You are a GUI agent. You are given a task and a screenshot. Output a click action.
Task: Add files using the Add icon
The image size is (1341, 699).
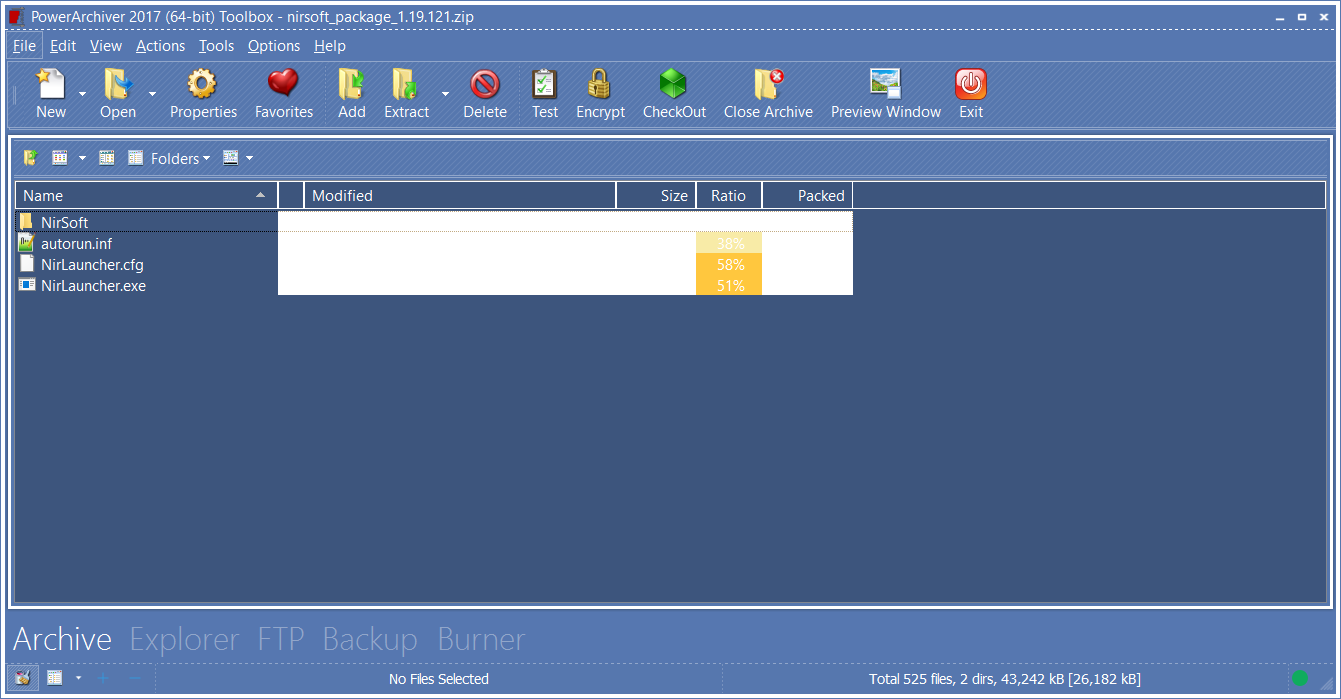351,84
